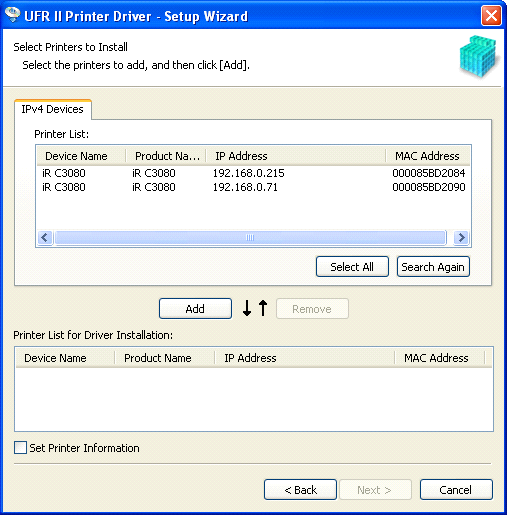Click the up arrow beside Remove button
507x515 pixels.
(263, 308)
